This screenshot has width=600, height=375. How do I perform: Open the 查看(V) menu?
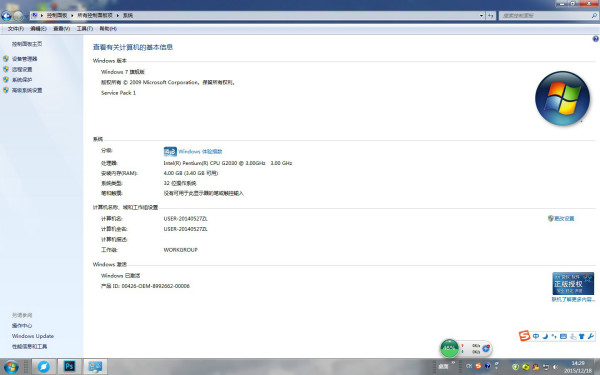tap(61, 29)
